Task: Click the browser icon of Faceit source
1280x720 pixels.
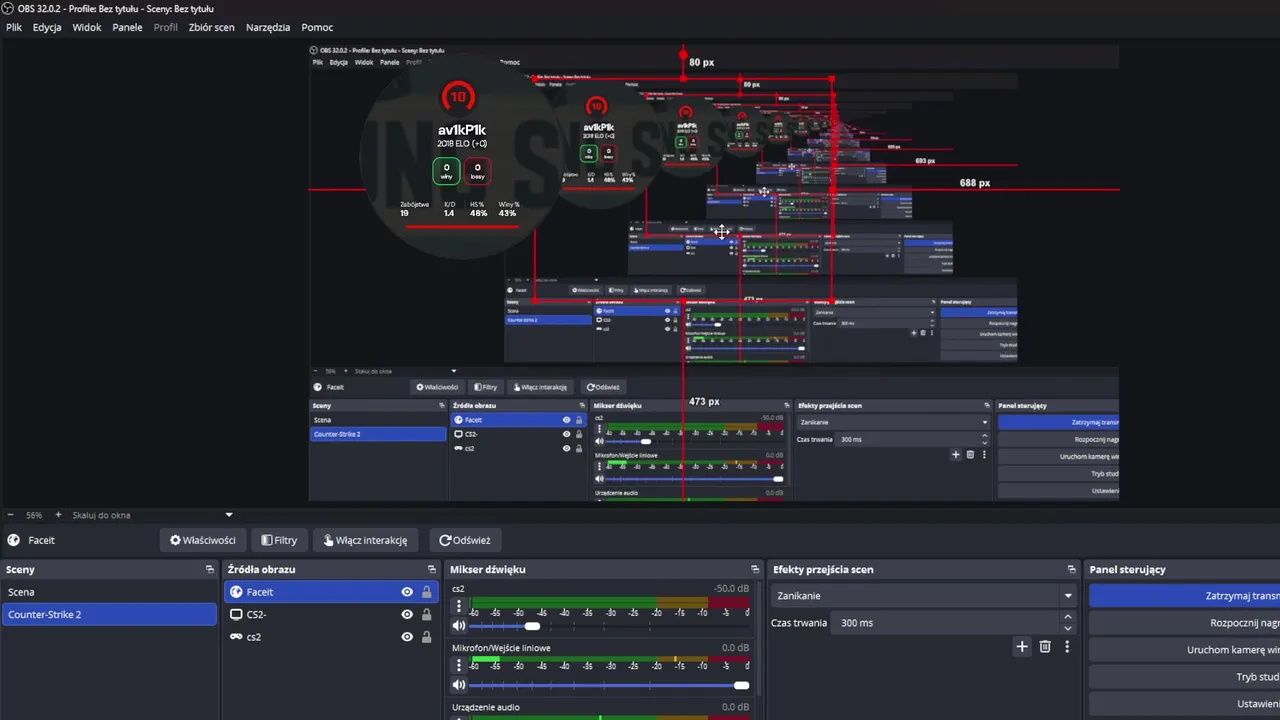Action: pyautogui.click(x=236, y=592)
